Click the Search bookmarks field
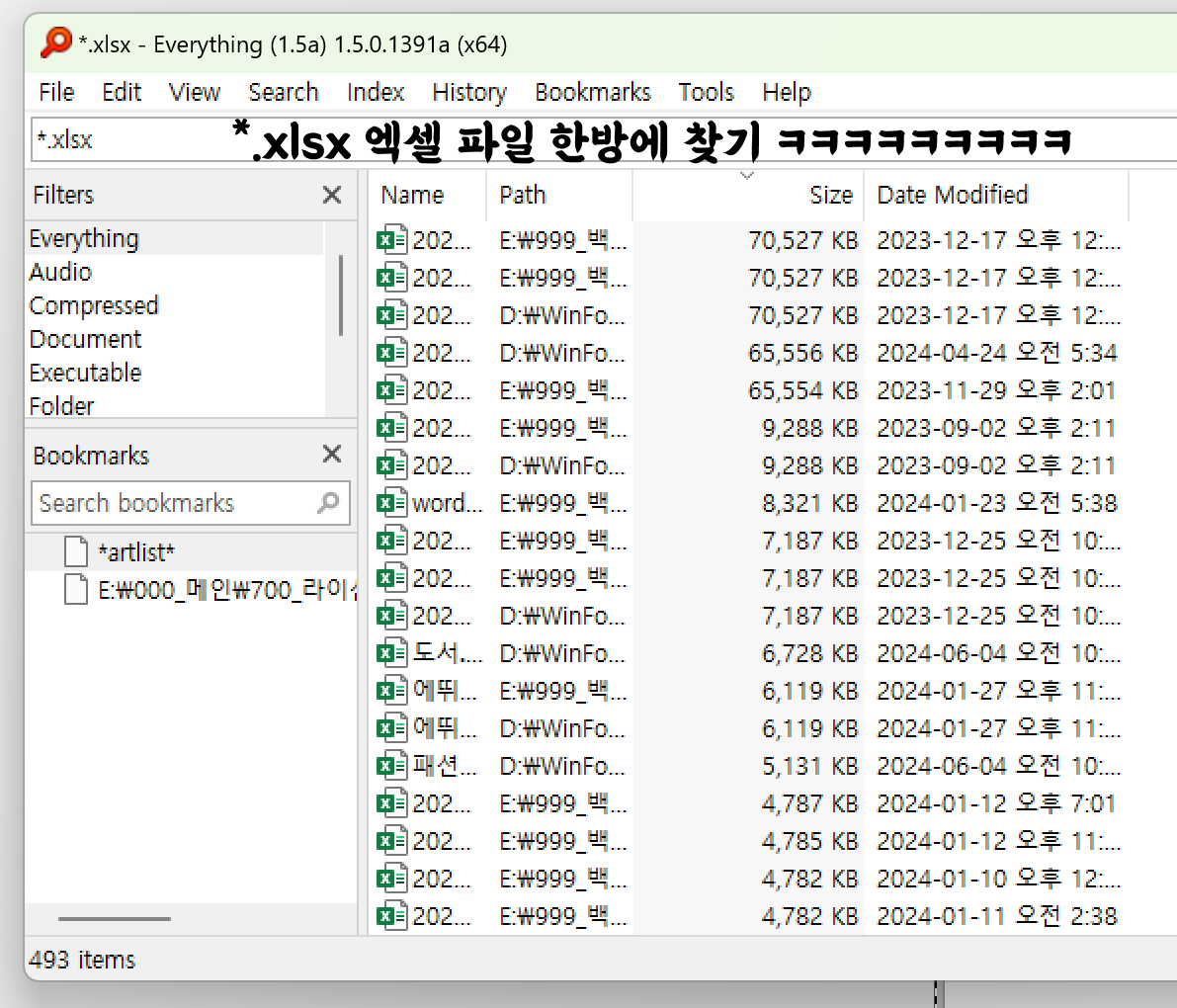This screenshot has height=1008, width=1177. tap(191, 503)
